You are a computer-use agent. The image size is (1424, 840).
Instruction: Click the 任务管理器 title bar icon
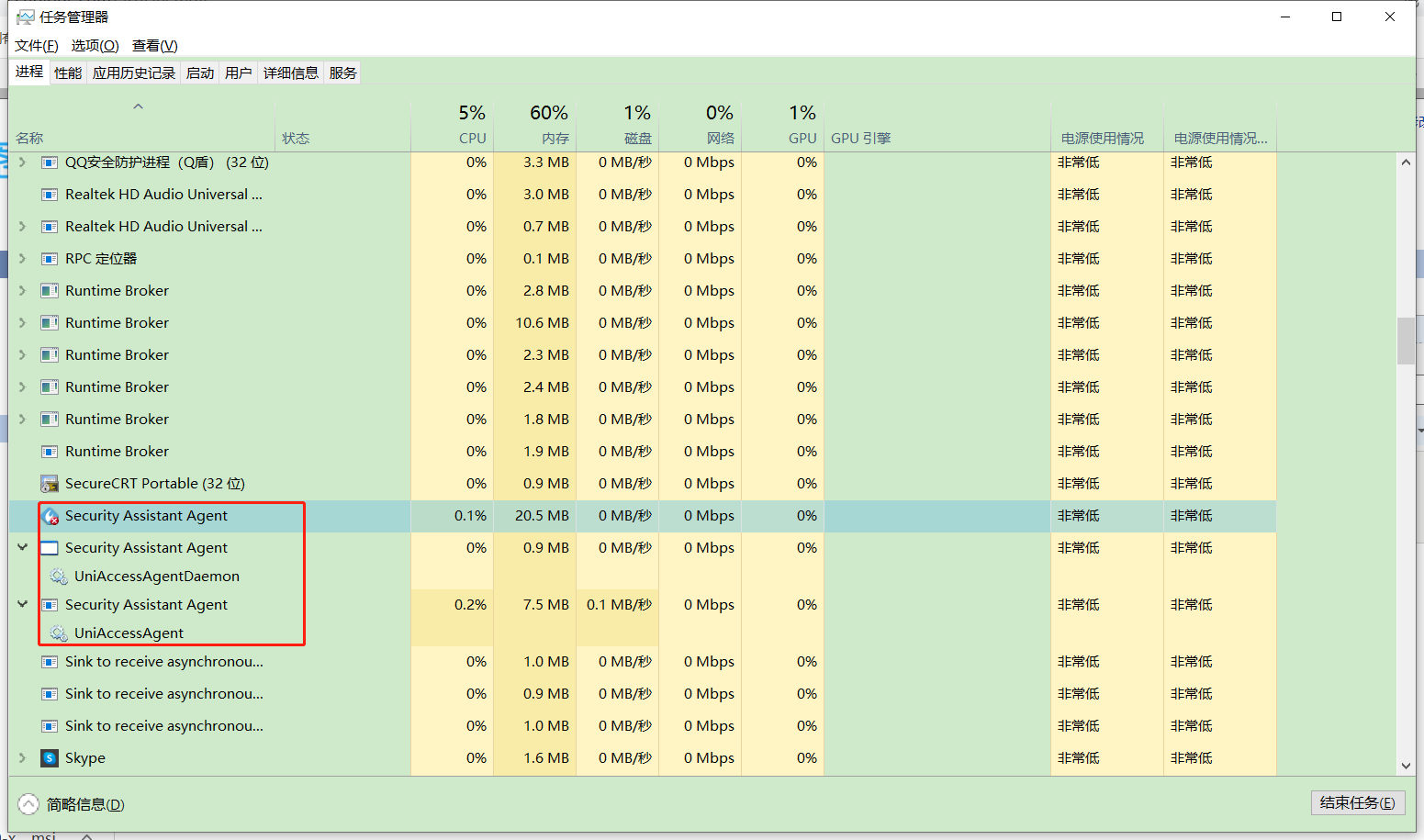tap(26, 17)
